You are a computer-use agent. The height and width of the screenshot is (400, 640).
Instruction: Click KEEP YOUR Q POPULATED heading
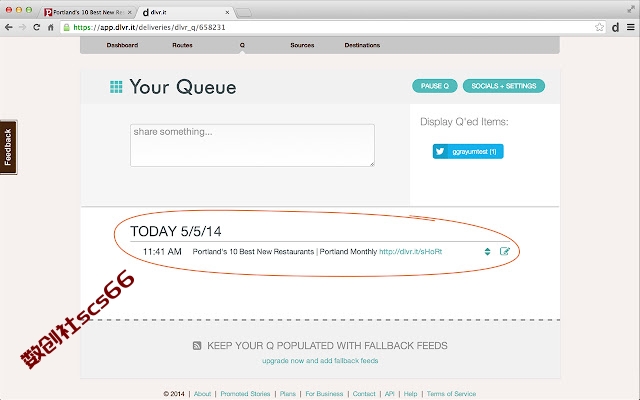pyautogui.click(x=327, y=346)
